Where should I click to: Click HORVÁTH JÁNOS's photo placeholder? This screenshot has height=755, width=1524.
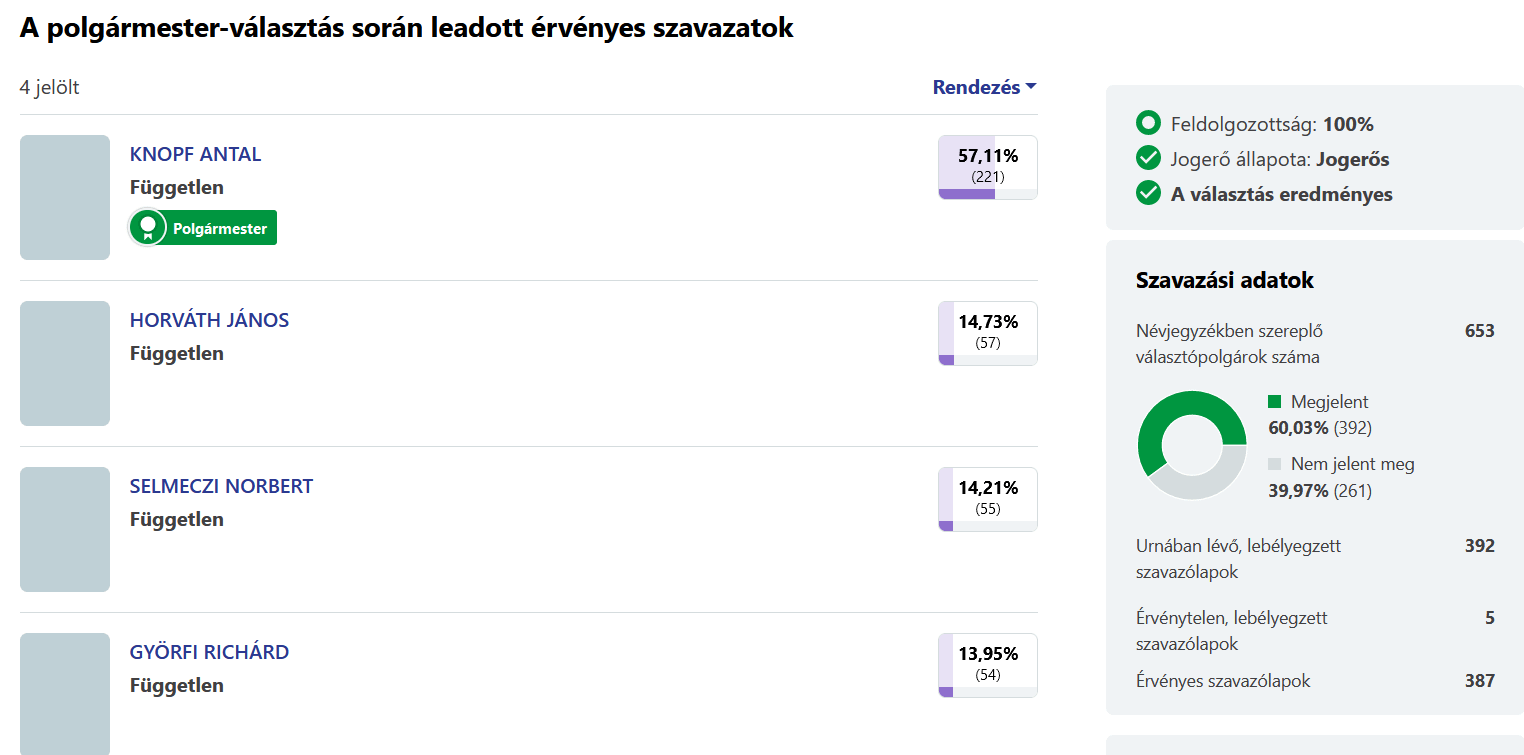click(x=65, y=363)
